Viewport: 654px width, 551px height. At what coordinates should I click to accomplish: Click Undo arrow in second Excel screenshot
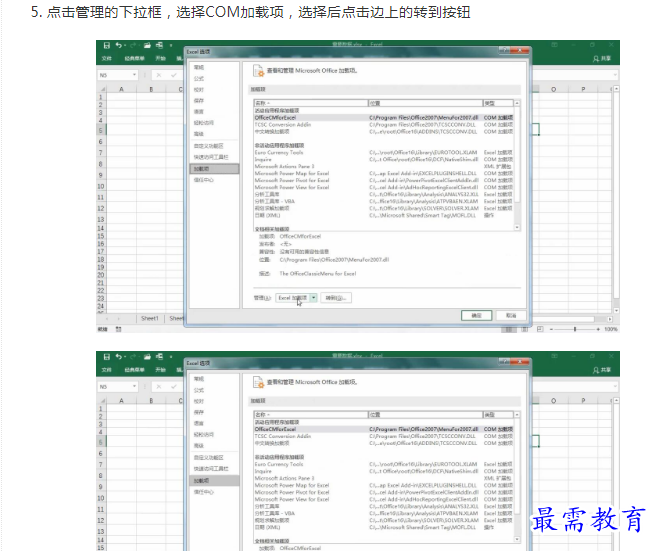click(119, 357)
